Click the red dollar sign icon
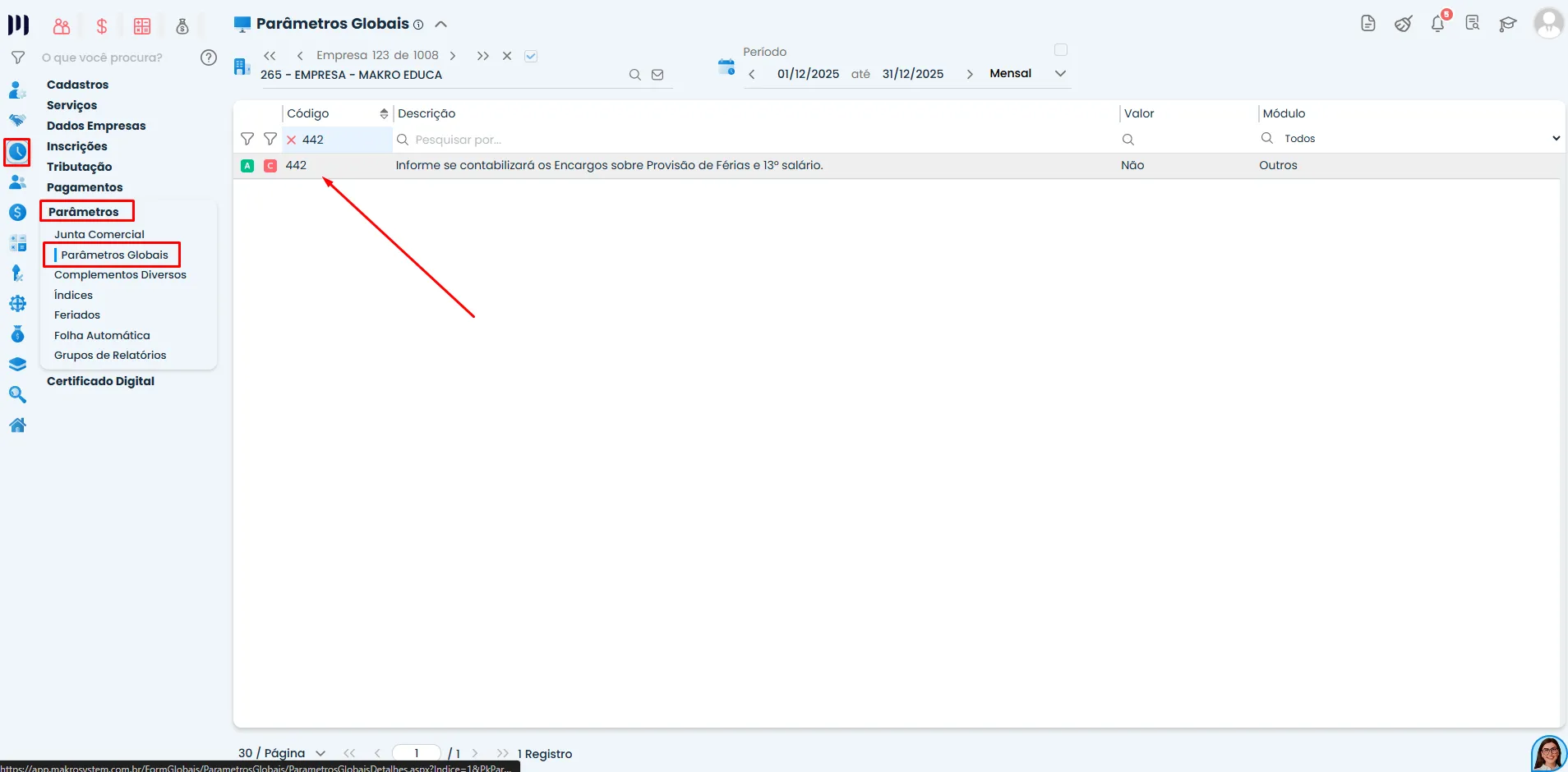 point(102,26)
